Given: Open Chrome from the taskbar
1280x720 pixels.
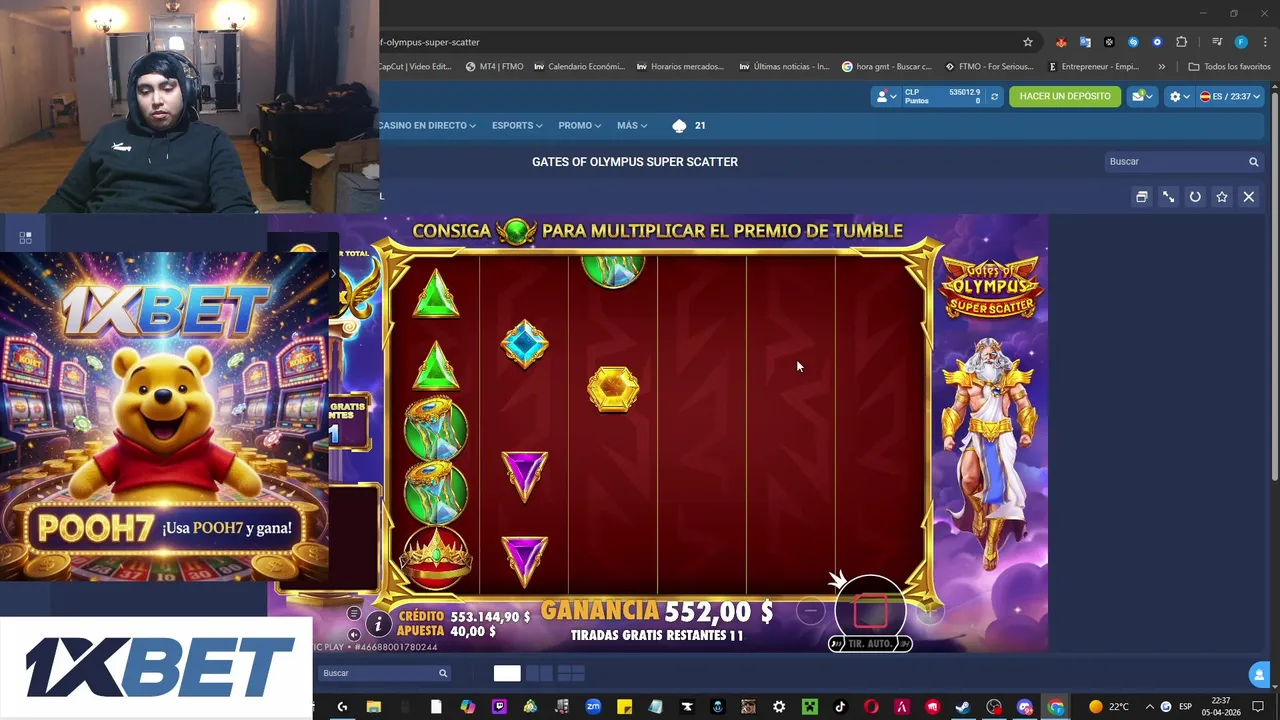Looking at the screenshot, I should [1056, 707].
